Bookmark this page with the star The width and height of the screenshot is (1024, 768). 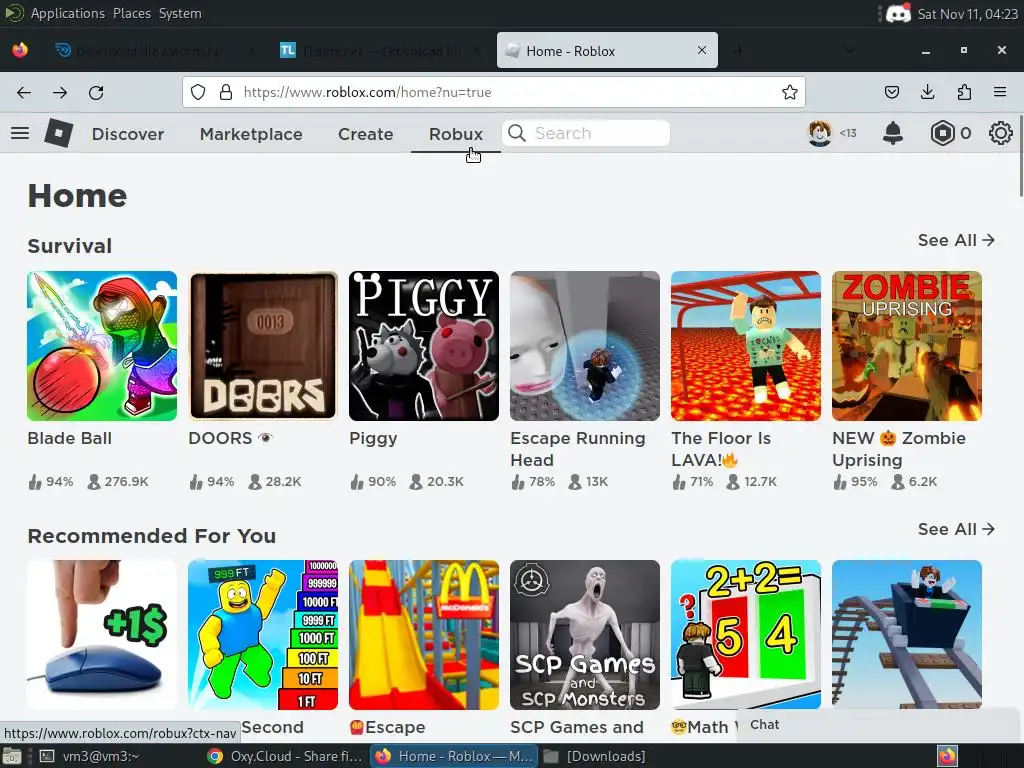click(x=790, y=92)
